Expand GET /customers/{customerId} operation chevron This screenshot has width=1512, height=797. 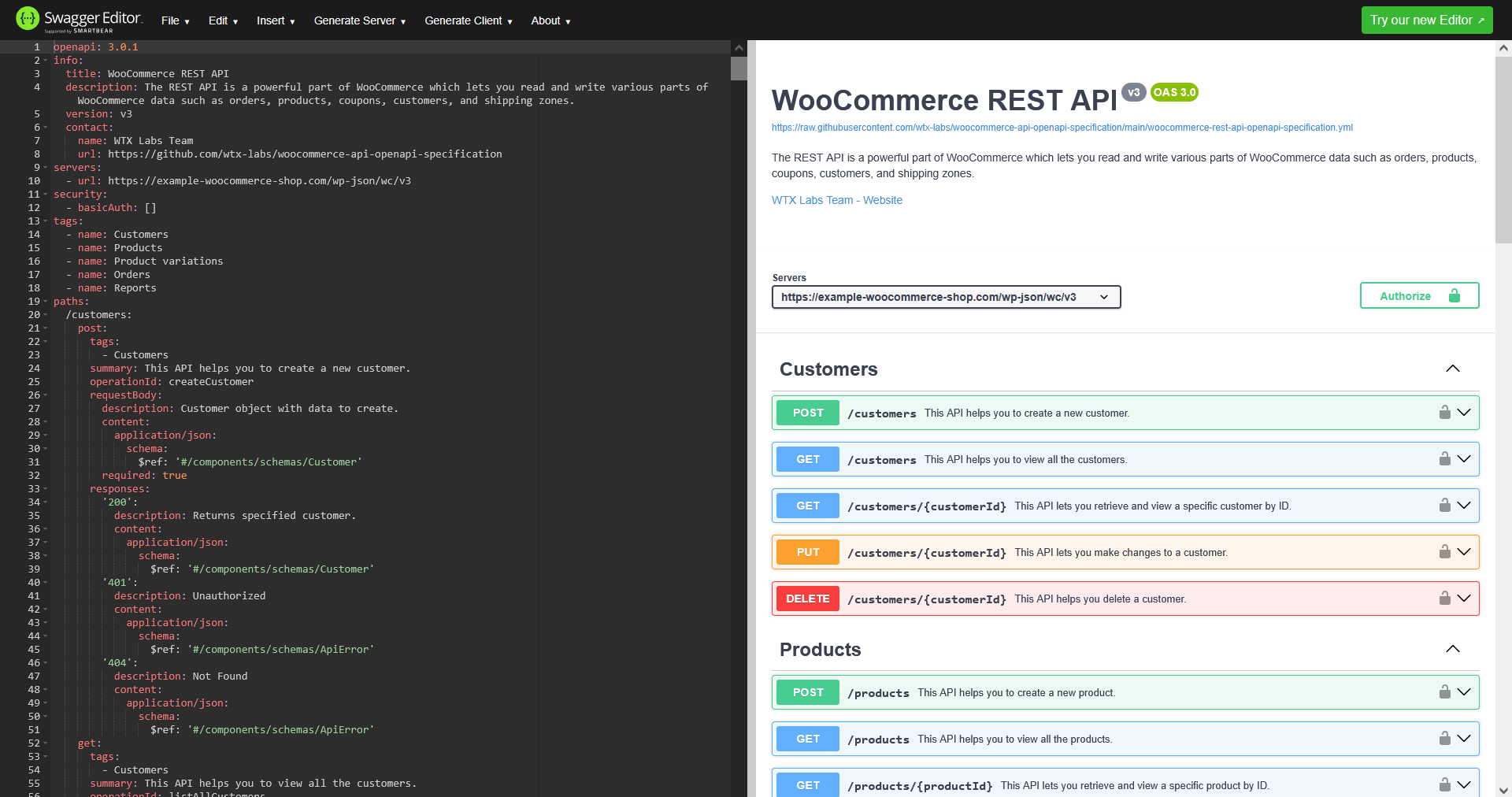pos(1464,505)
